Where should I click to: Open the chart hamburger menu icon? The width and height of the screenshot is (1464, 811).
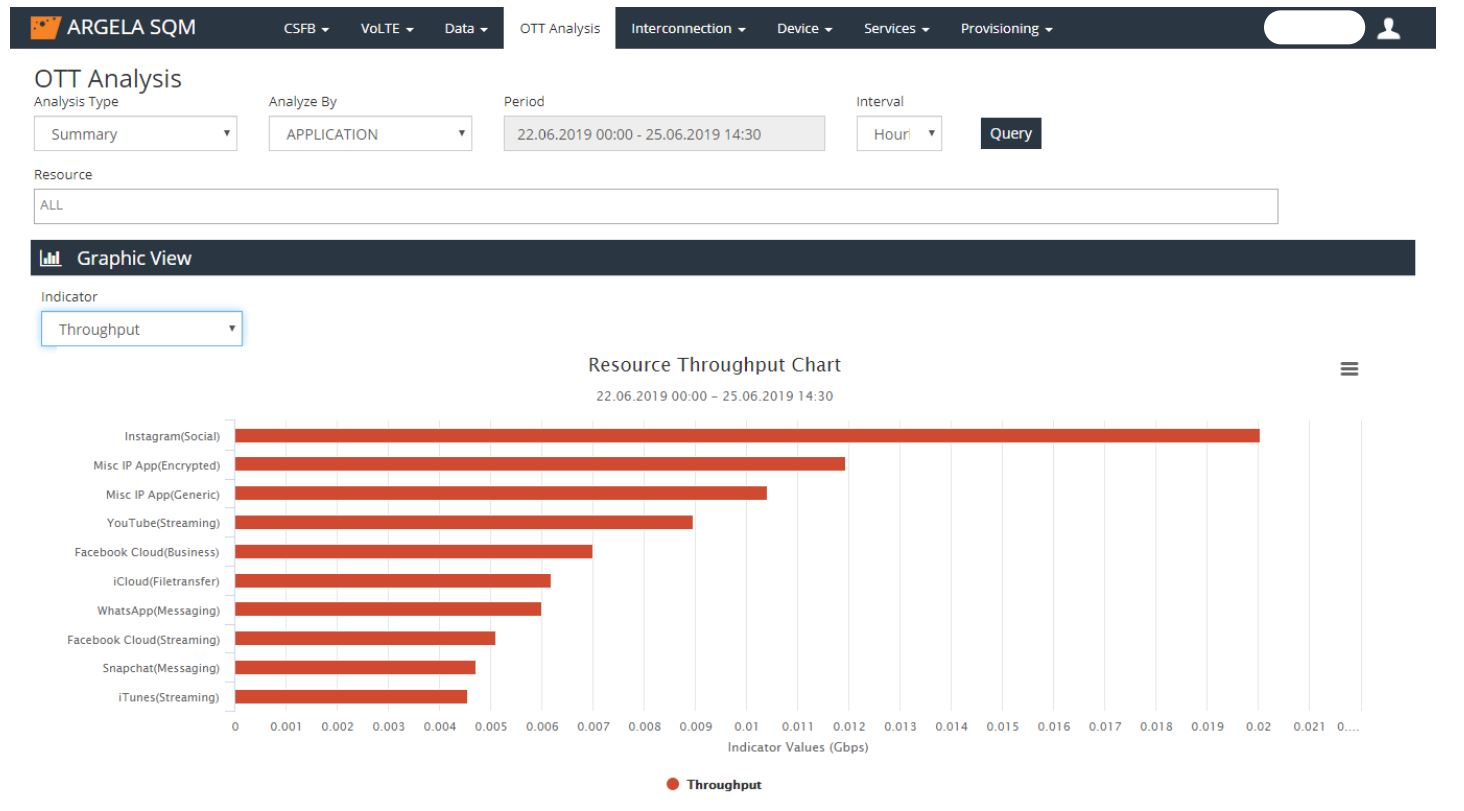[1348, 369]
